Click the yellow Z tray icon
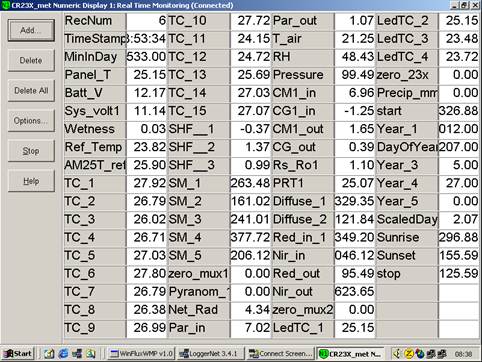 pos(409,354)
